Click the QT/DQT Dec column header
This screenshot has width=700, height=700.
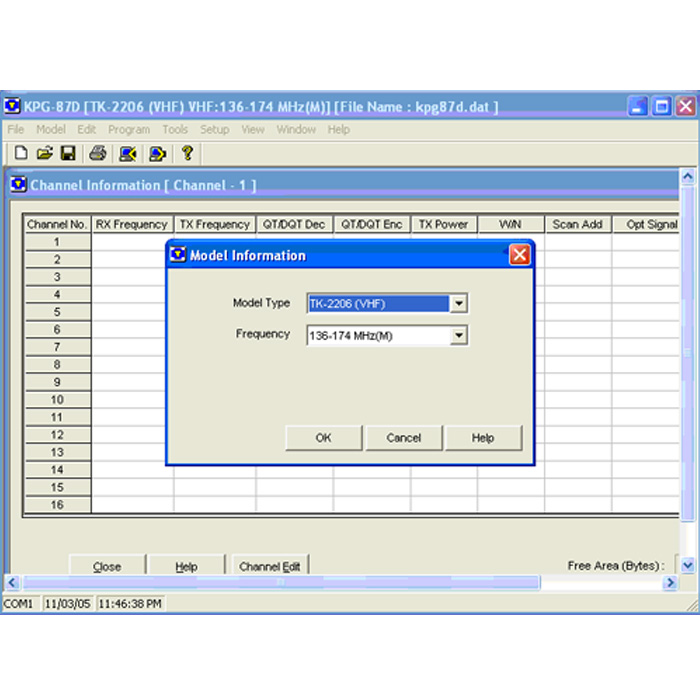[294, 224]
